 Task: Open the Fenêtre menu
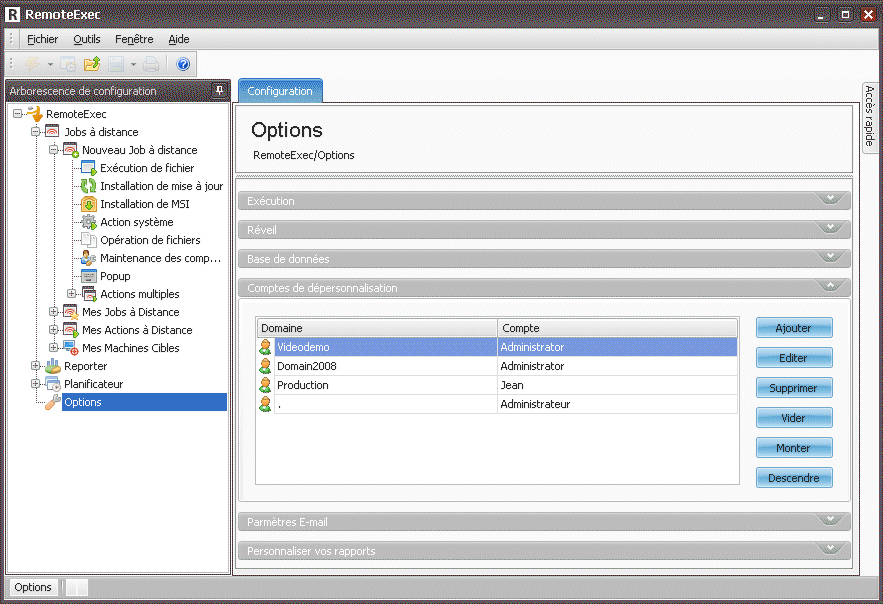click(134, 39)
